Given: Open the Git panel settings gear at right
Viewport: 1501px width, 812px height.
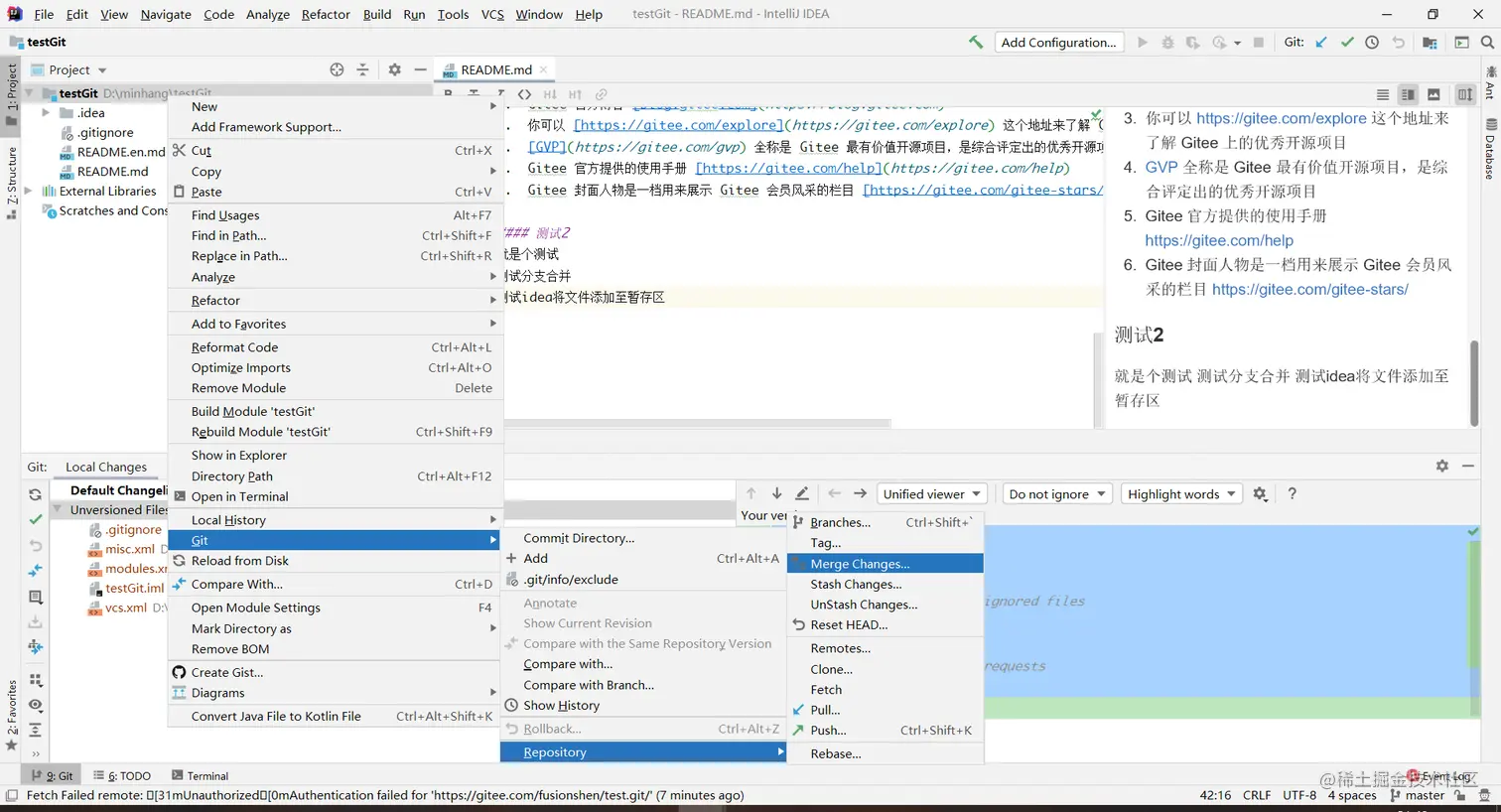Looking at the screenshot, I should click(1441, 466).
